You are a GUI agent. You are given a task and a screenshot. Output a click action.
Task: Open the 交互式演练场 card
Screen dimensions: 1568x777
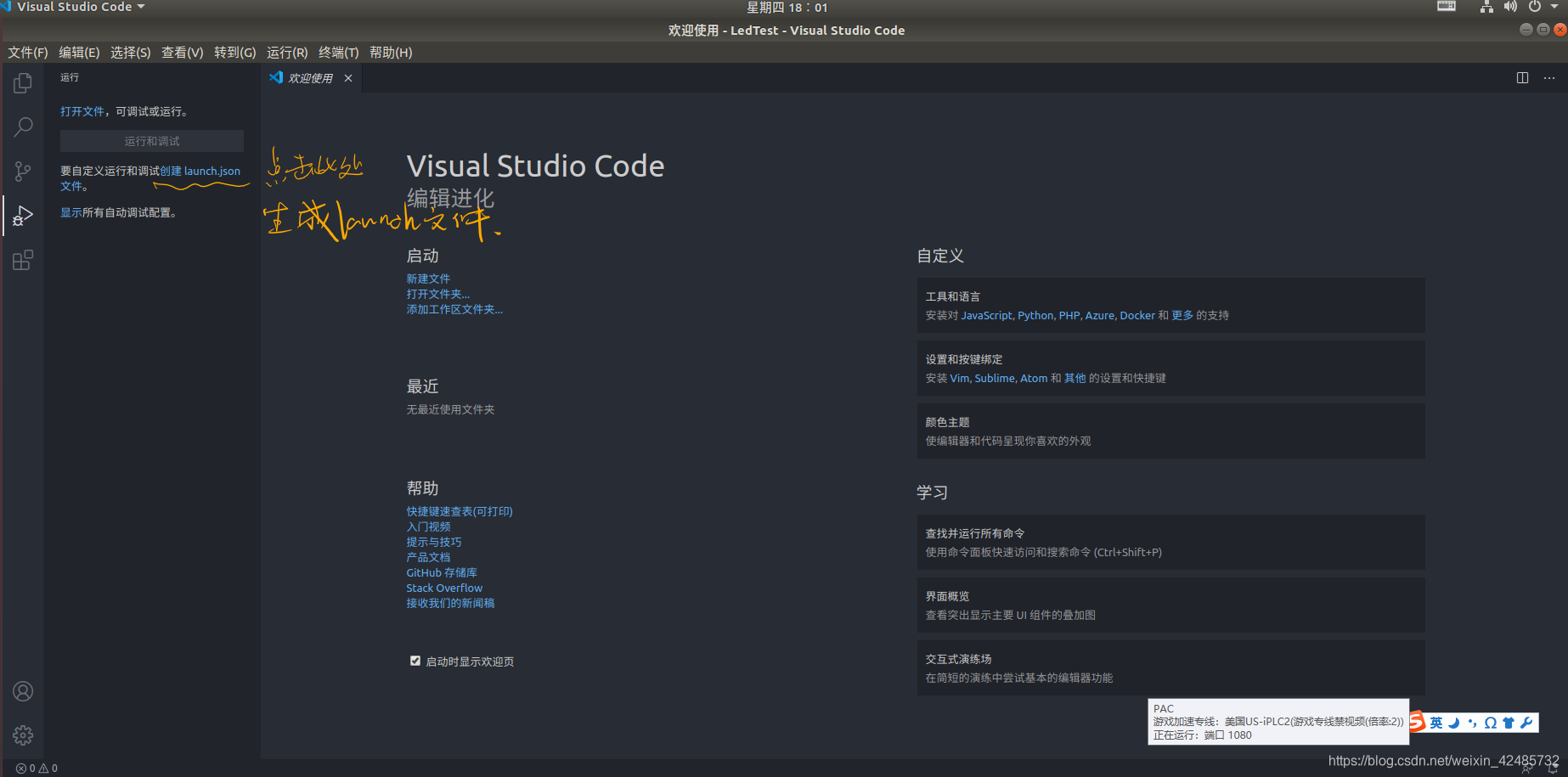1171,668
